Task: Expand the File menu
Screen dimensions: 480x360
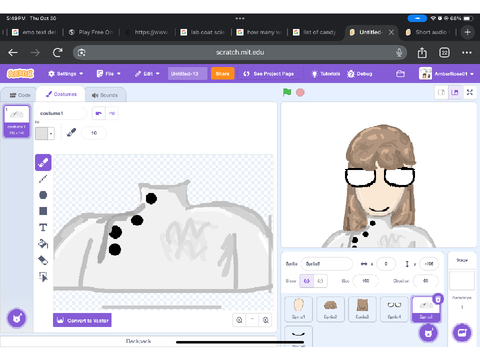Action: point(109,74)
